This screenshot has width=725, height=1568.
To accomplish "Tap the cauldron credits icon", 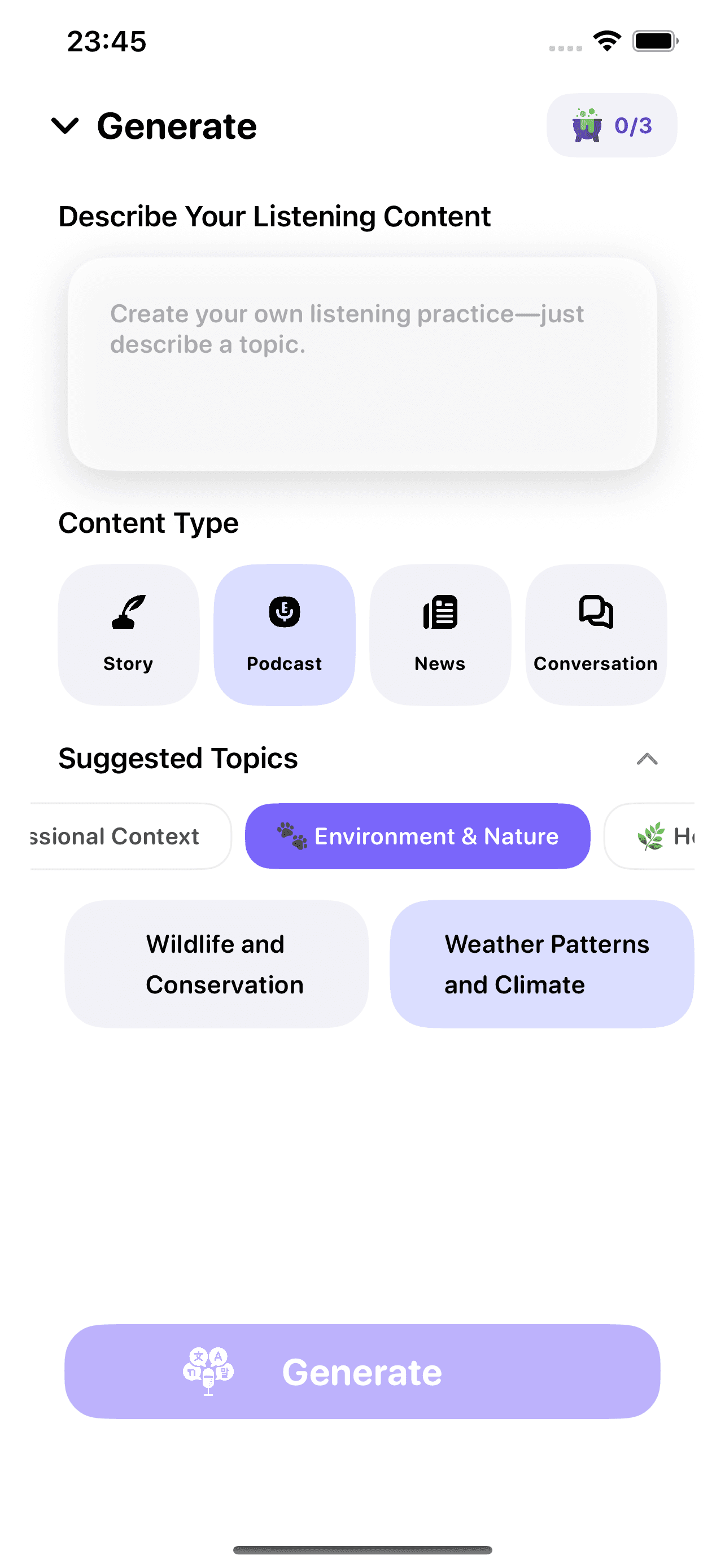I will (x=587, y=125).
